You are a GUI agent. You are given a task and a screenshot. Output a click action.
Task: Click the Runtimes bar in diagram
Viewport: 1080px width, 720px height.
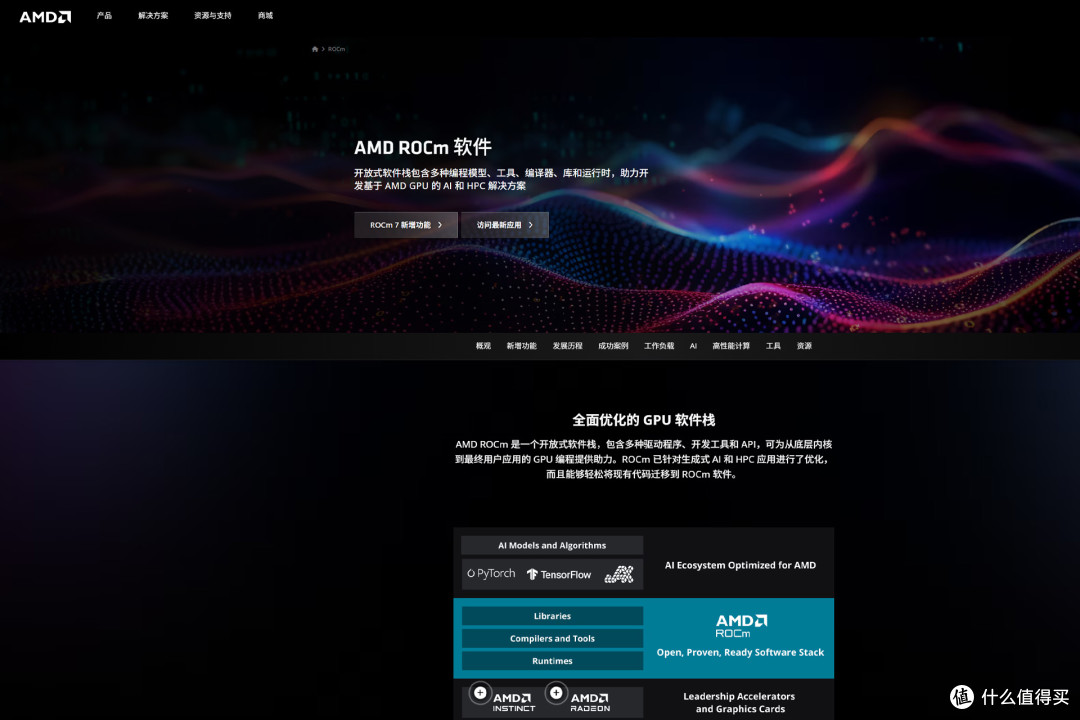tap(552, 661)
